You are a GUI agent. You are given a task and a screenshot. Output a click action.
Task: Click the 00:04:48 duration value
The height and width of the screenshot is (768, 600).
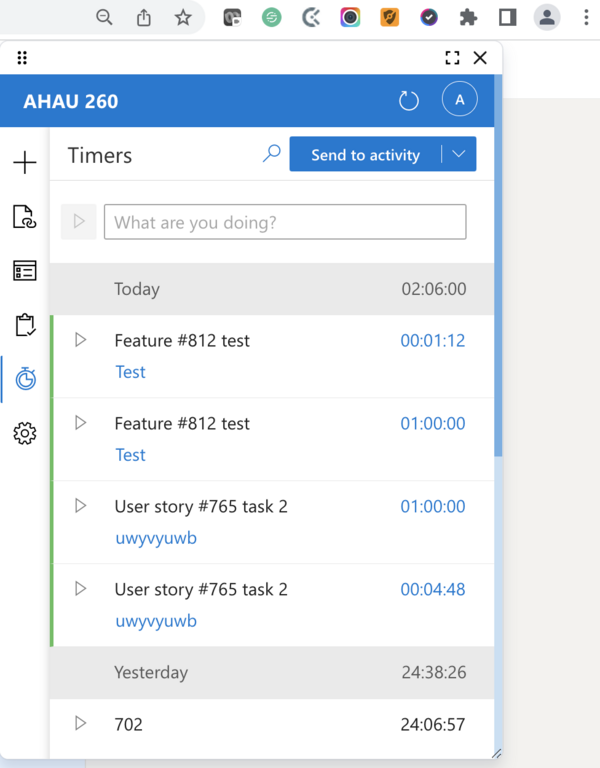click(x=432, y=589)
